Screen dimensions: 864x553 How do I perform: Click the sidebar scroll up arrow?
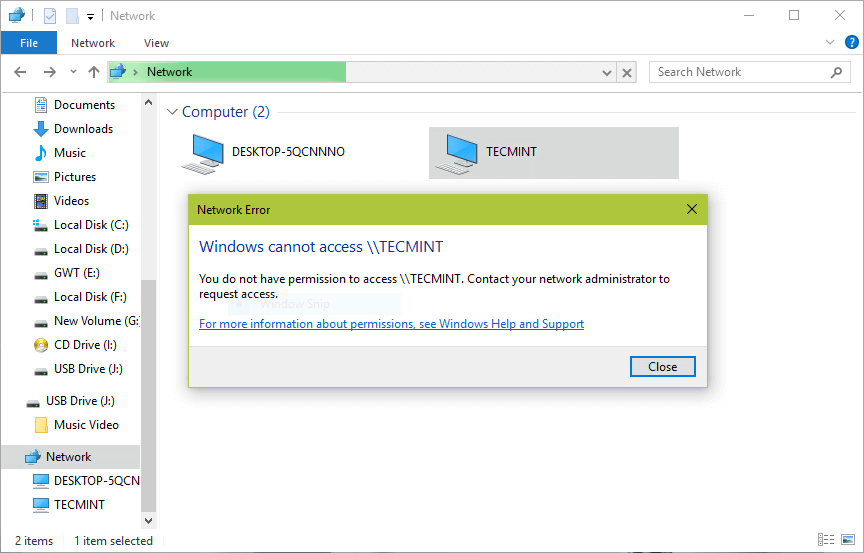(148, 102)
